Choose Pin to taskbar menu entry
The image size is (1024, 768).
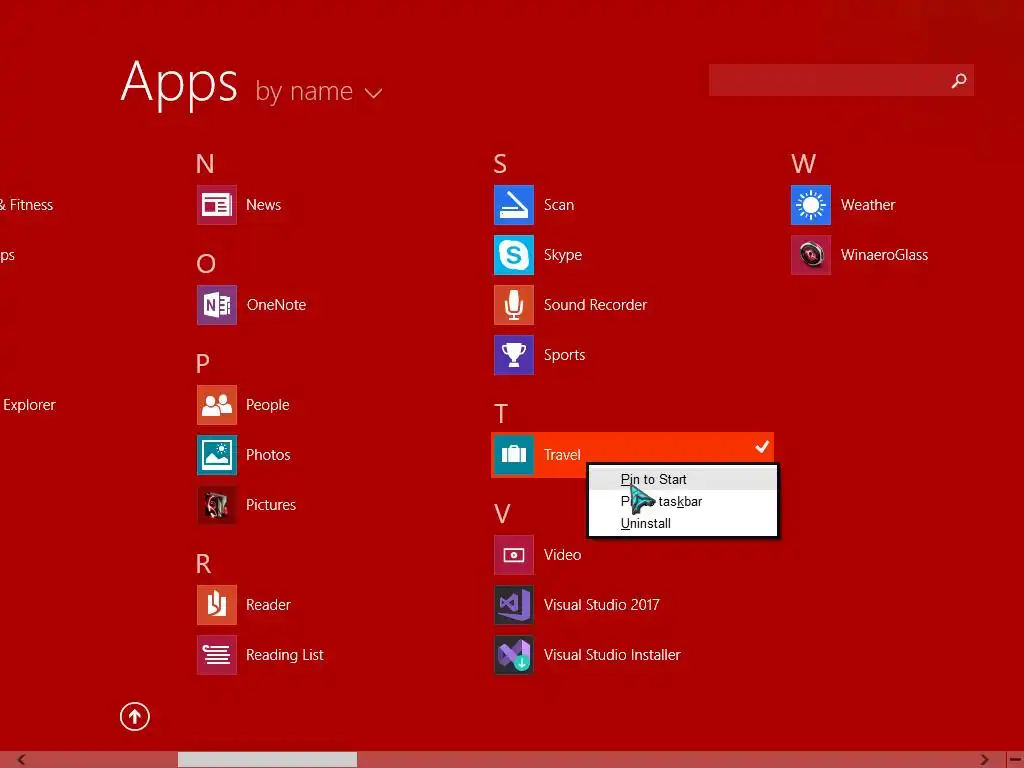point(683,502)
